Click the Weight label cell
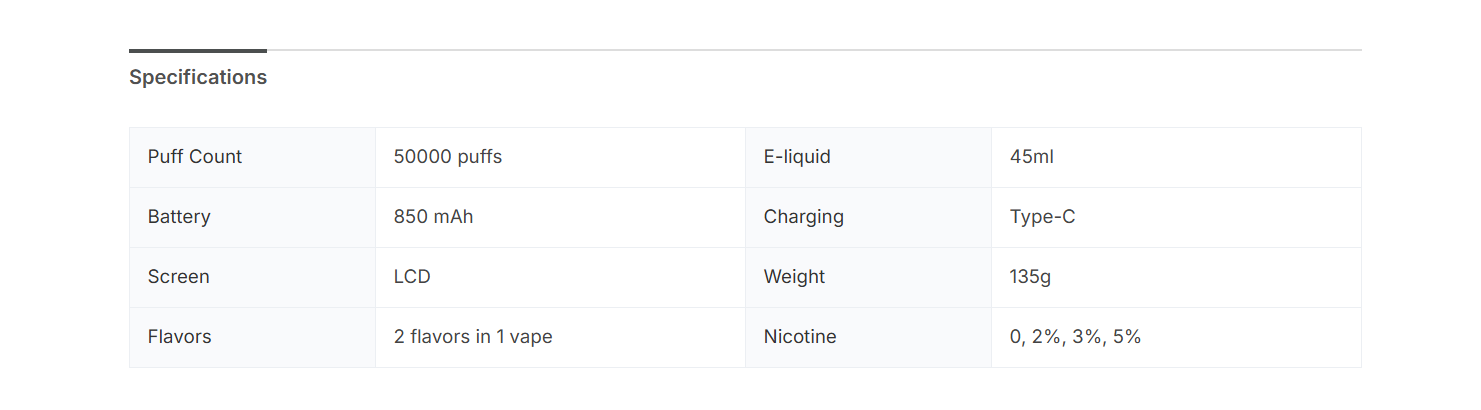The height and width of the screenshot is (410, 1481). coord(795,277)
